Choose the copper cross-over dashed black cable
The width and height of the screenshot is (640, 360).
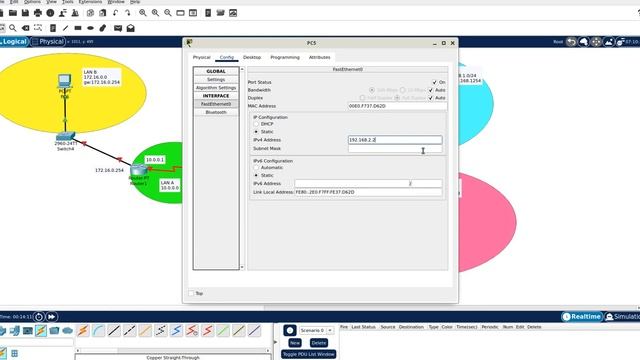pos(129,330)
